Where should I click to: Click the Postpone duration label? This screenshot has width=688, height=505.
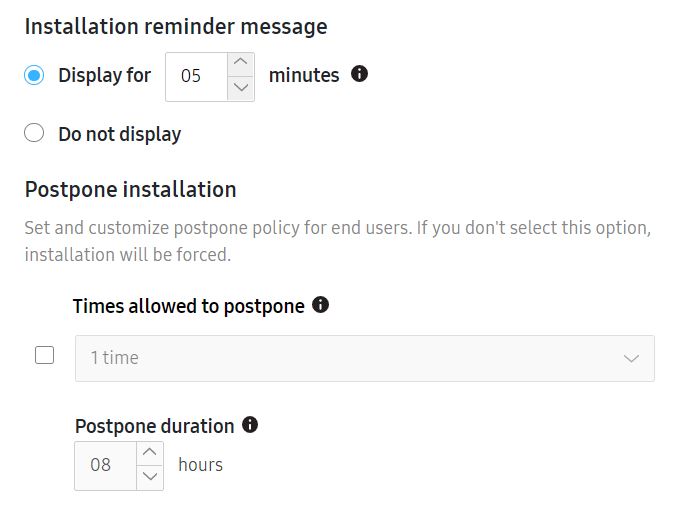click(x=154, y=426)
